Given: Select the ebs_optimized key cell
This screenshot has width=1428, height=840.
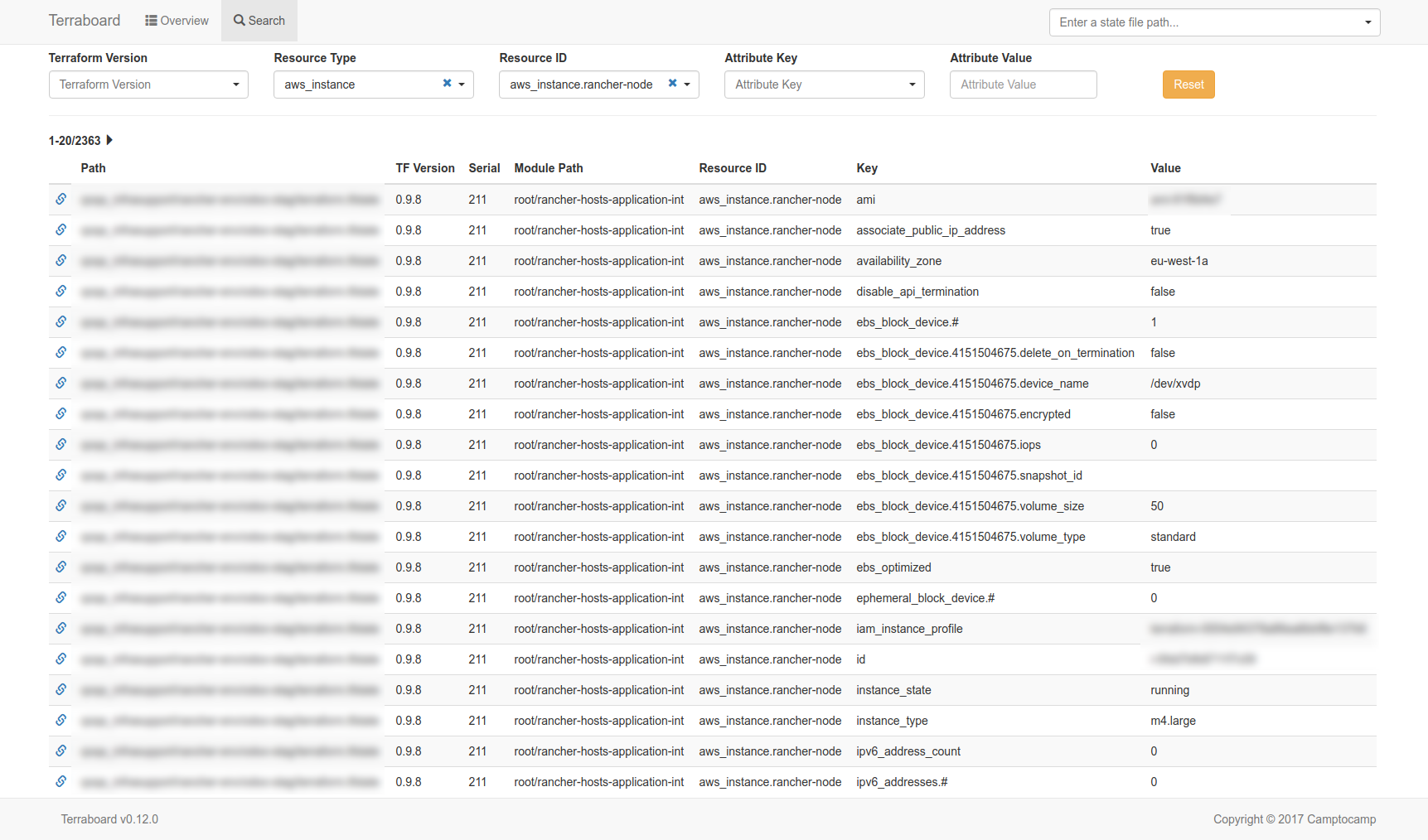Looking at the screenshot, I should (x=893, y=567).
